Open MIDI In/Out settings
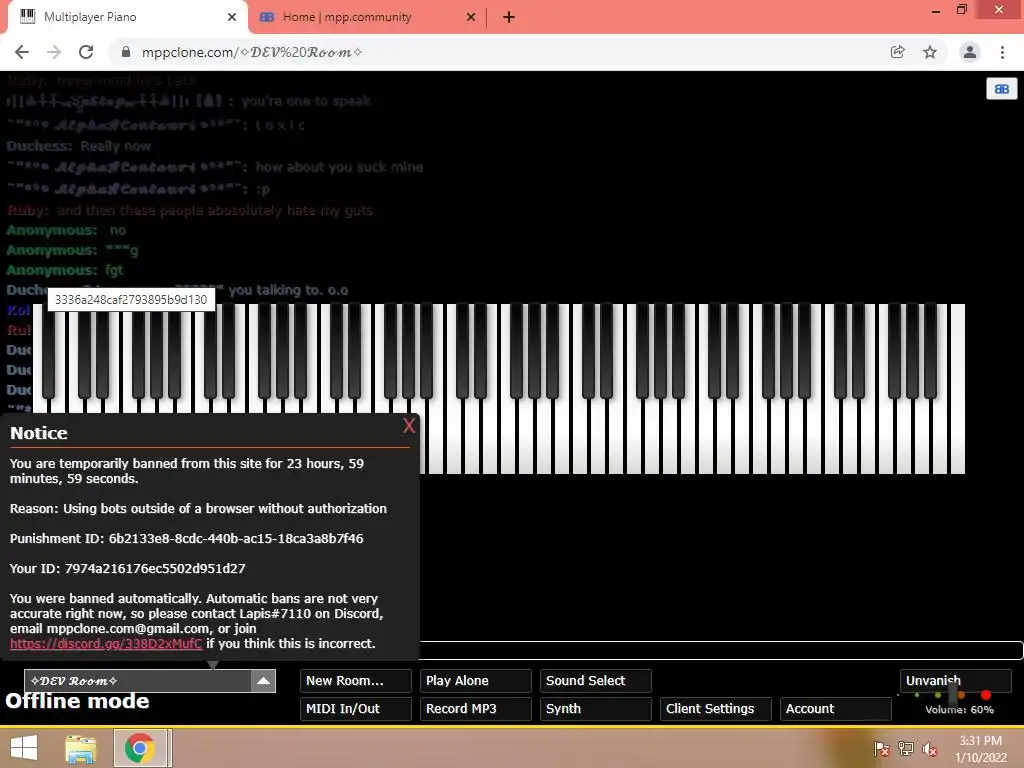 (x=355, y=709)
